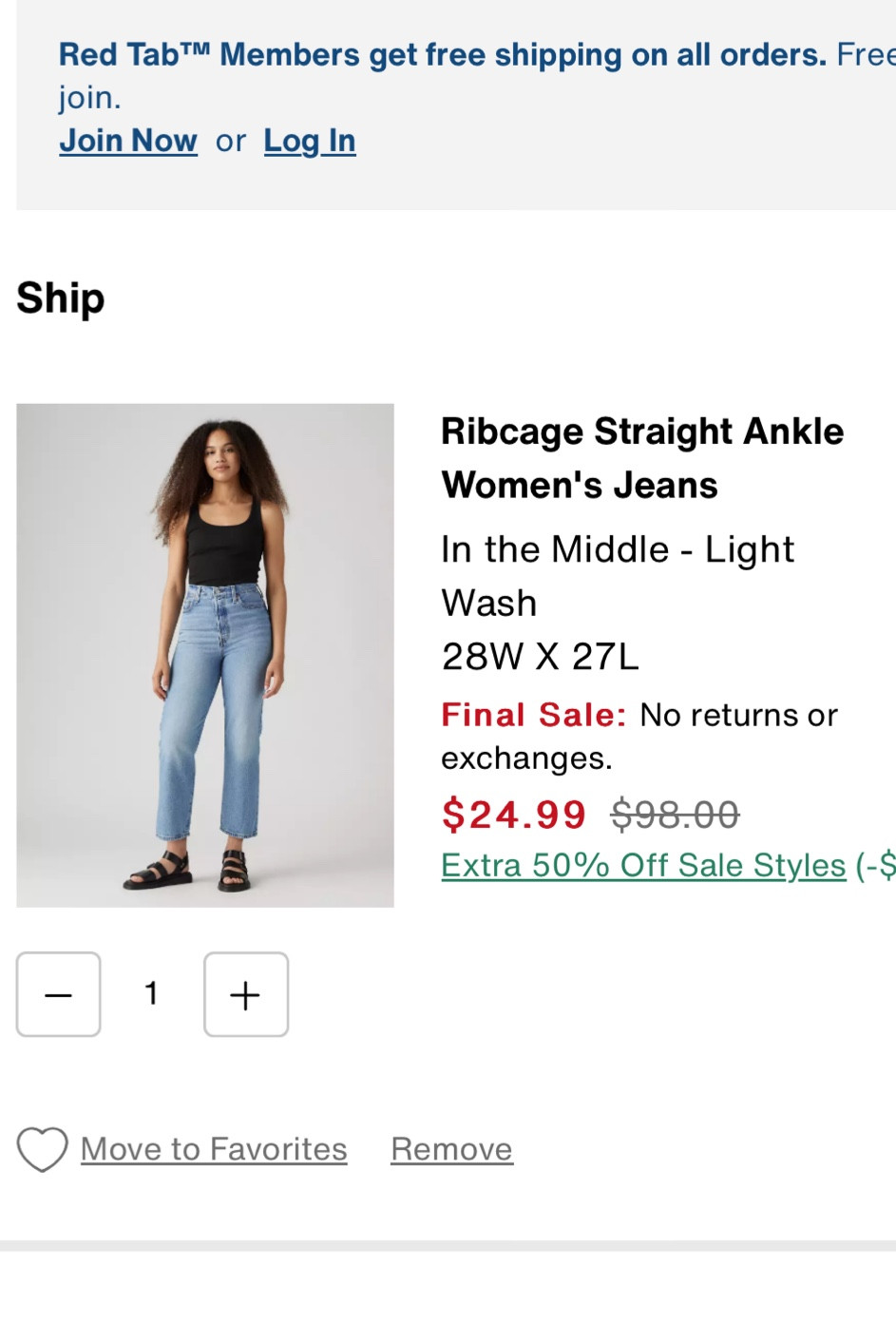896x1344 pixels.
Task: Click the sale price $24.99
Action: click(512, 814)
